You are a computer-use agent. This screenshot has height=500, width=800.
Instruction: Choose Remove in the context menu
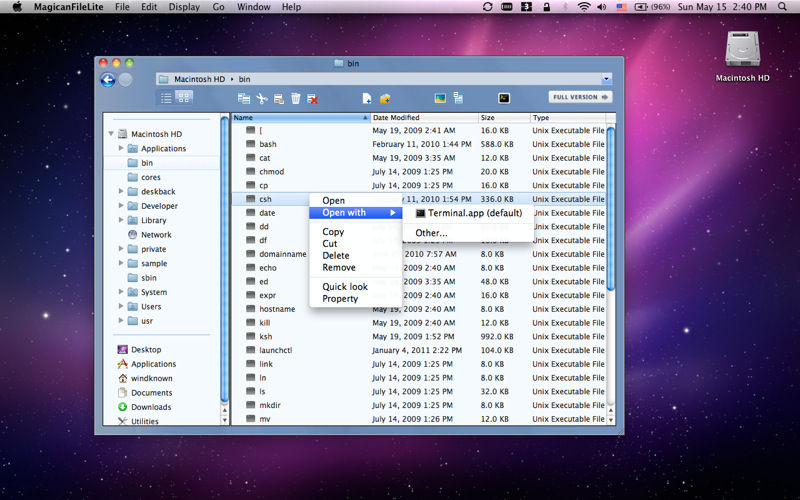tap(356, 268)
